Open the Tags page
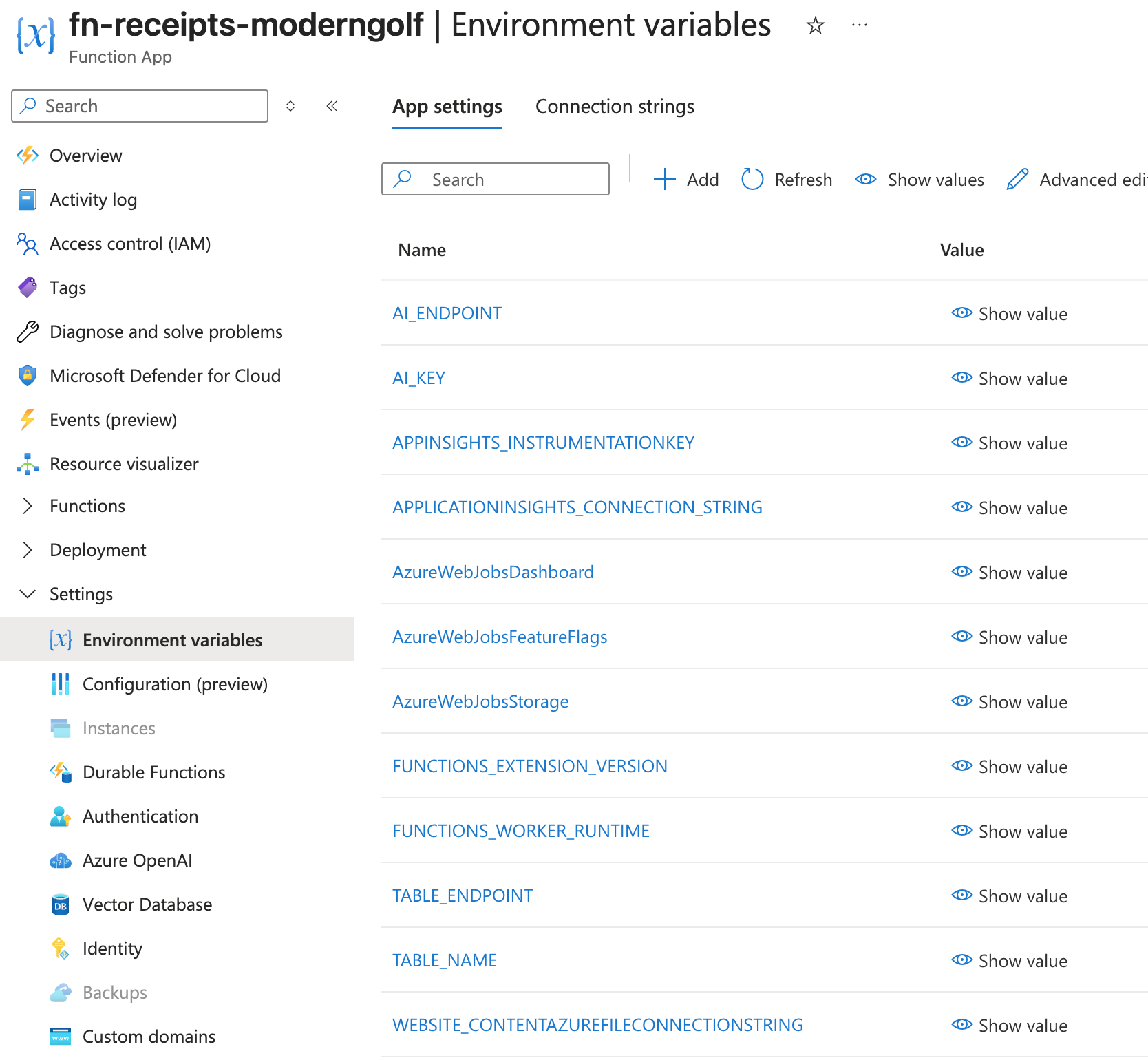 tap(67, 288)
